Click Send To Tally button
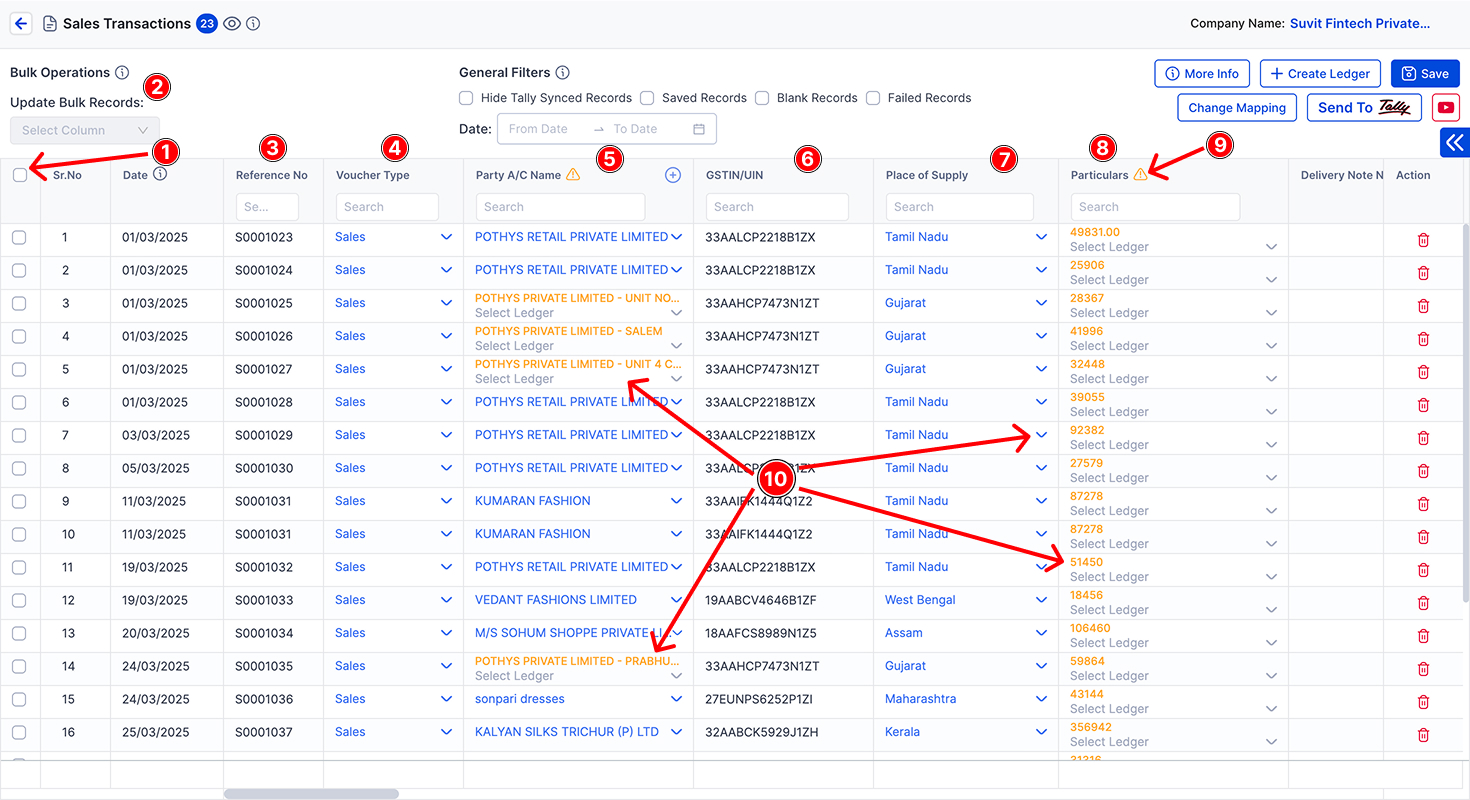 point(1364,108)
